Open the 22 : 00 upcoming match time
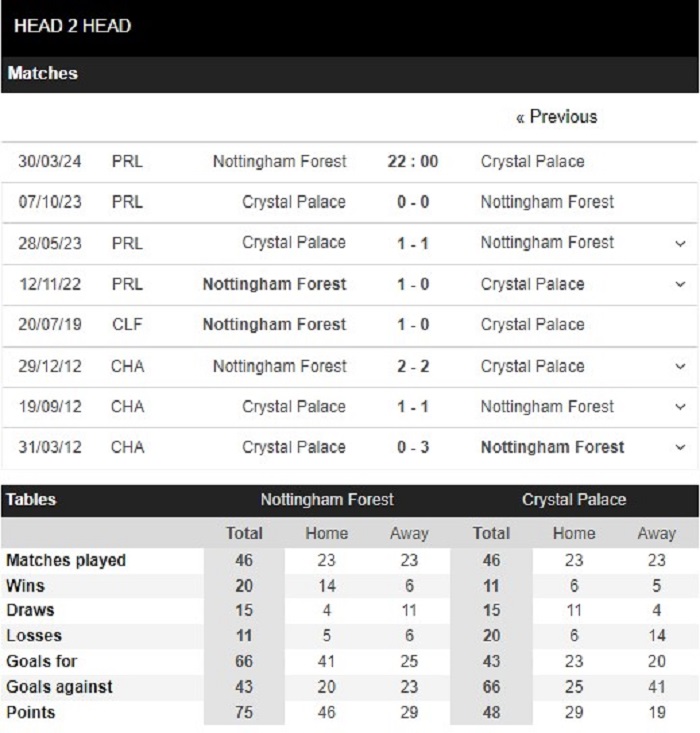 pos(412,162)
